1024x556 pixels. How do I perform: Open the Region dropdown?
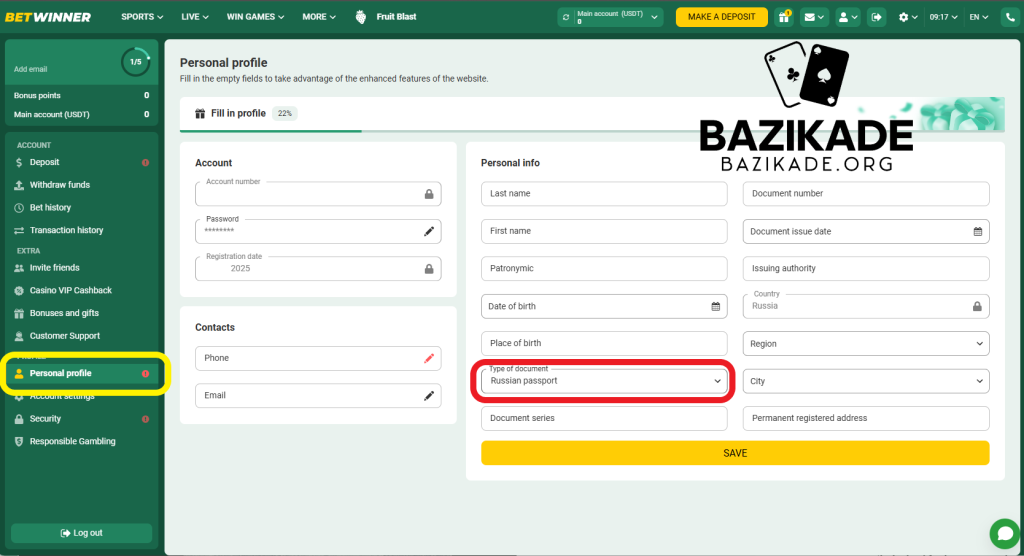(x=866, y=344)
